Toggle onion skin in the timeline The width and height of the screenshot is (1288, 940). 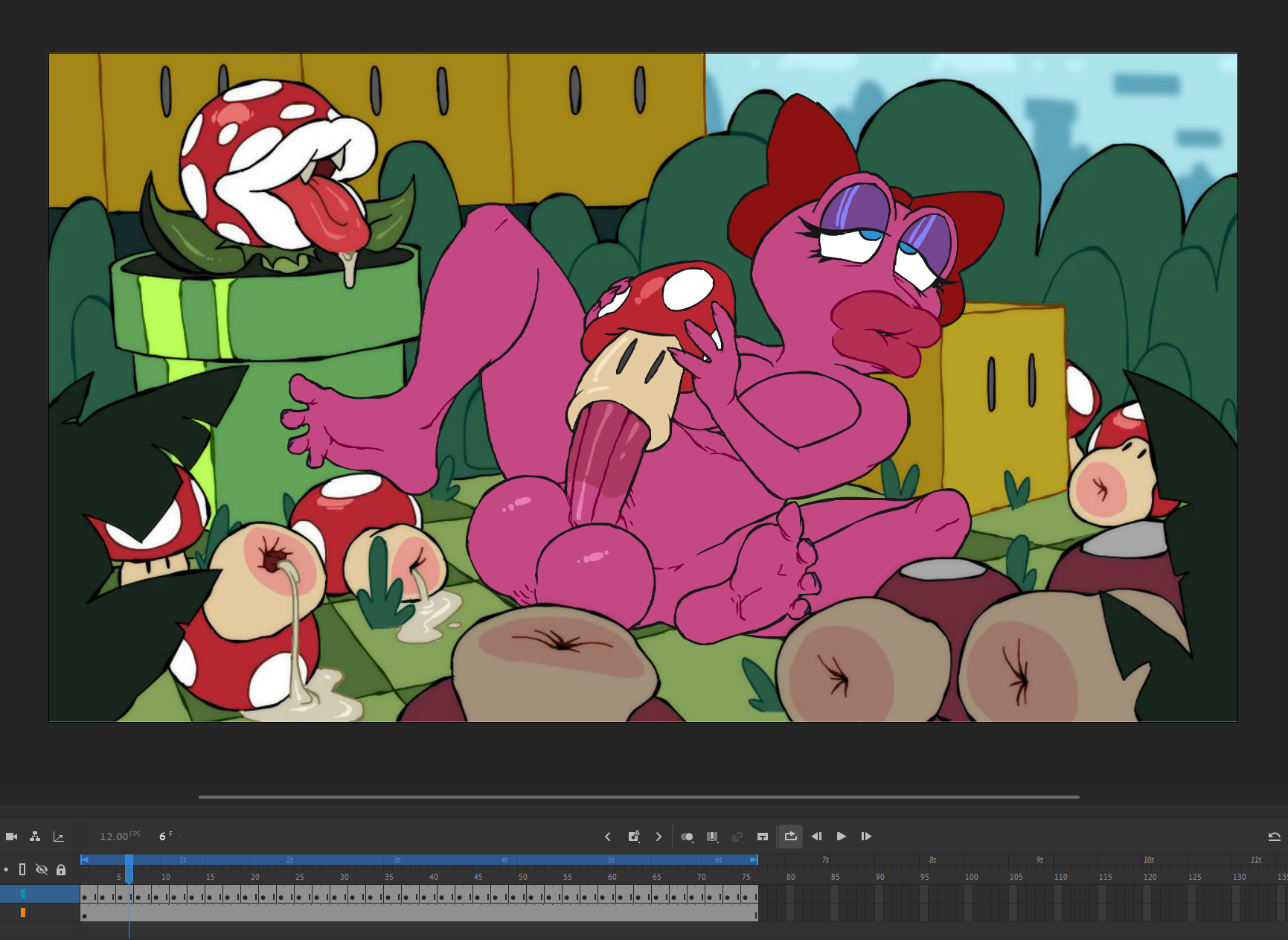[687, 837]
